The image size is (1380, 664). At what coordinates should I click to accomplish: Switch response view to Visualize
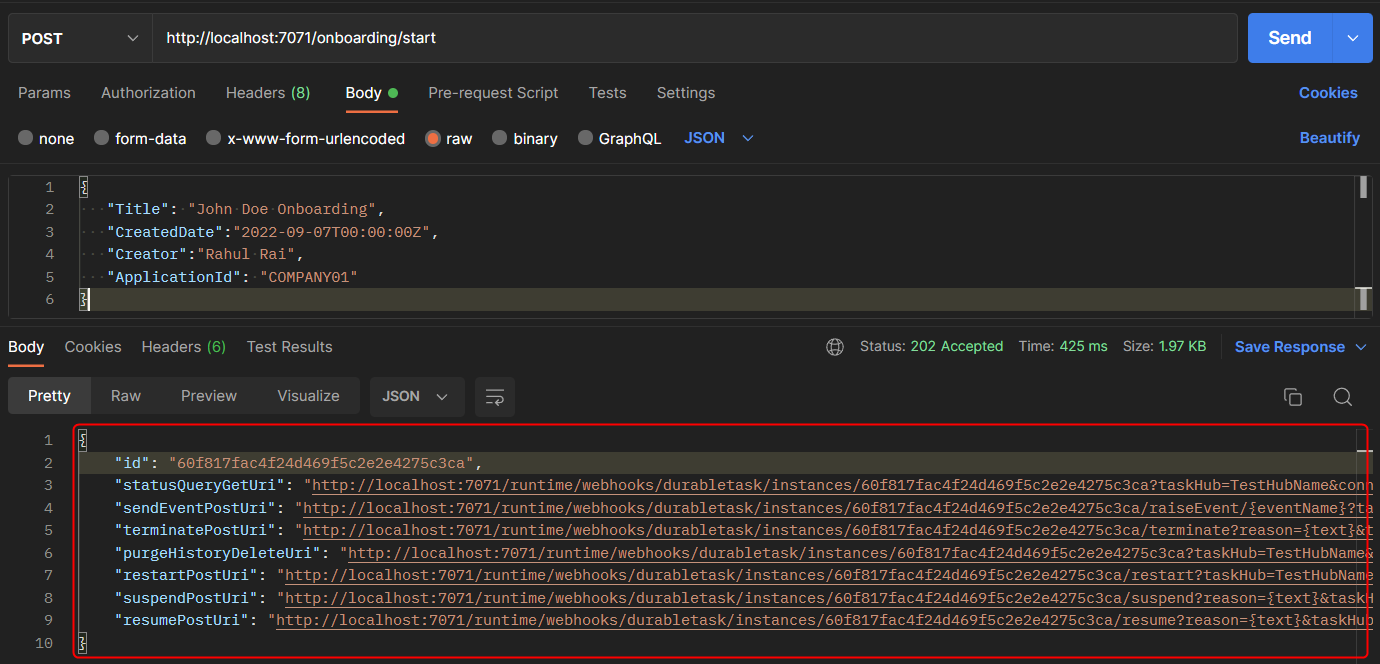point(308,396)
